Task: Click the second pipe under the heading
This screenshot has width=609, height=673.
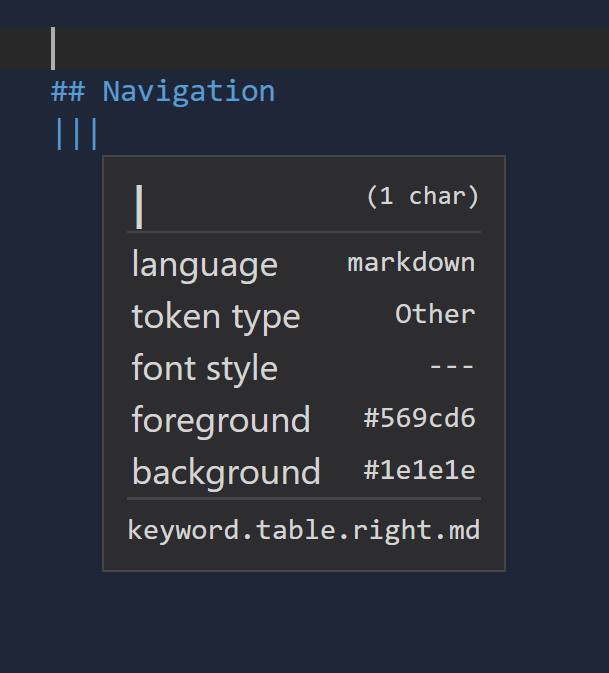Action: pos(76,134)
